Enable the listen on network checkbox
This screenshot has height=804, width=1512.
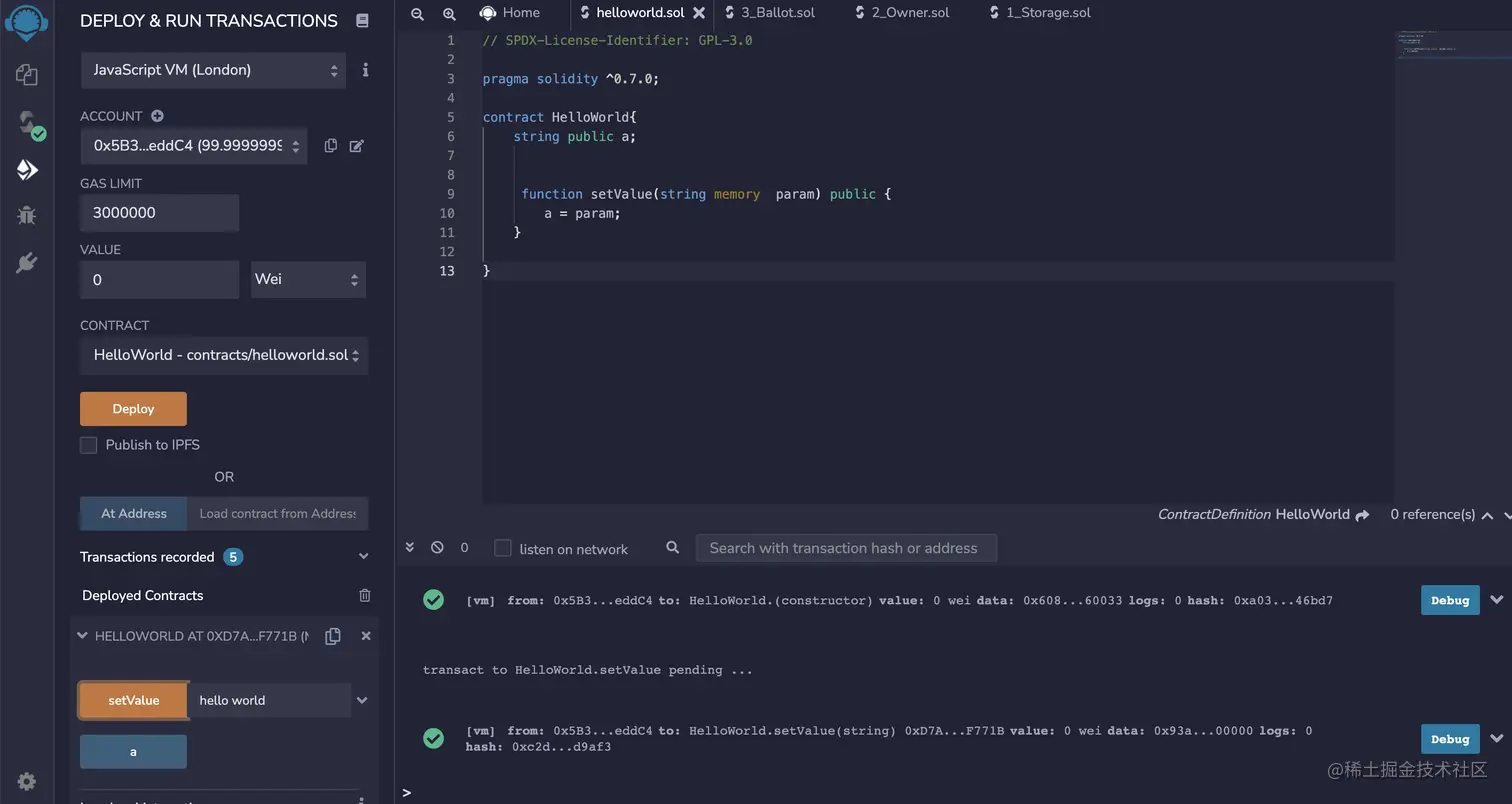point(503,548)
